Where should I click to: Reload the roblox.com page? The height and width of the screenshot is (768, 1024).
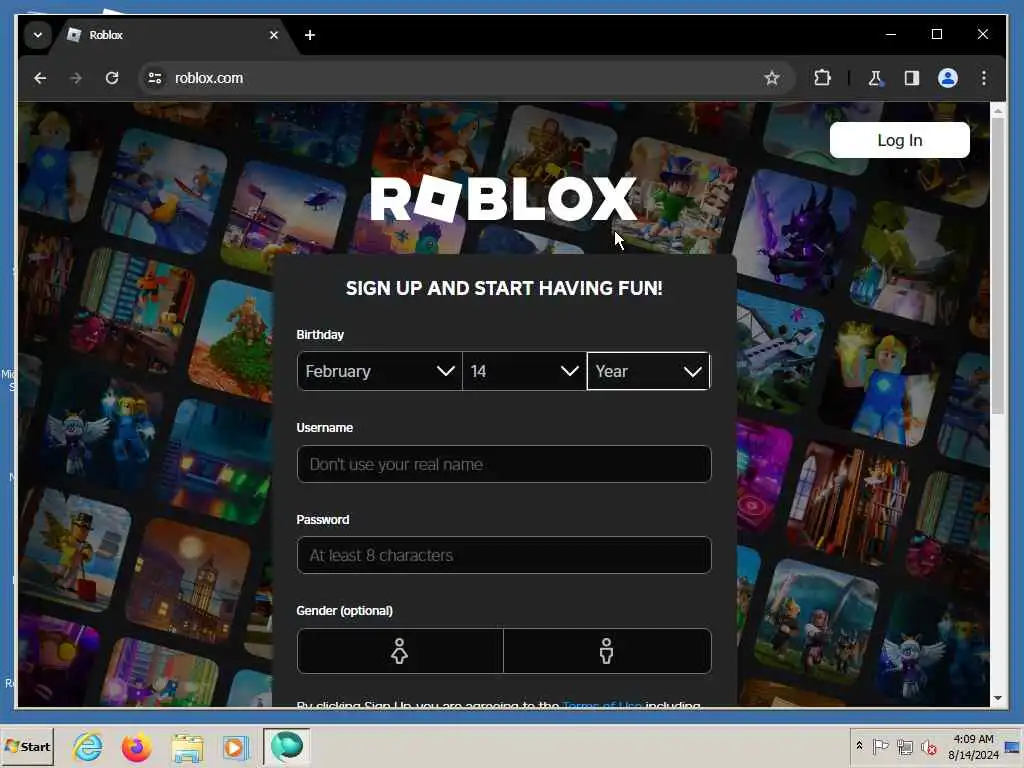(112, 78)
